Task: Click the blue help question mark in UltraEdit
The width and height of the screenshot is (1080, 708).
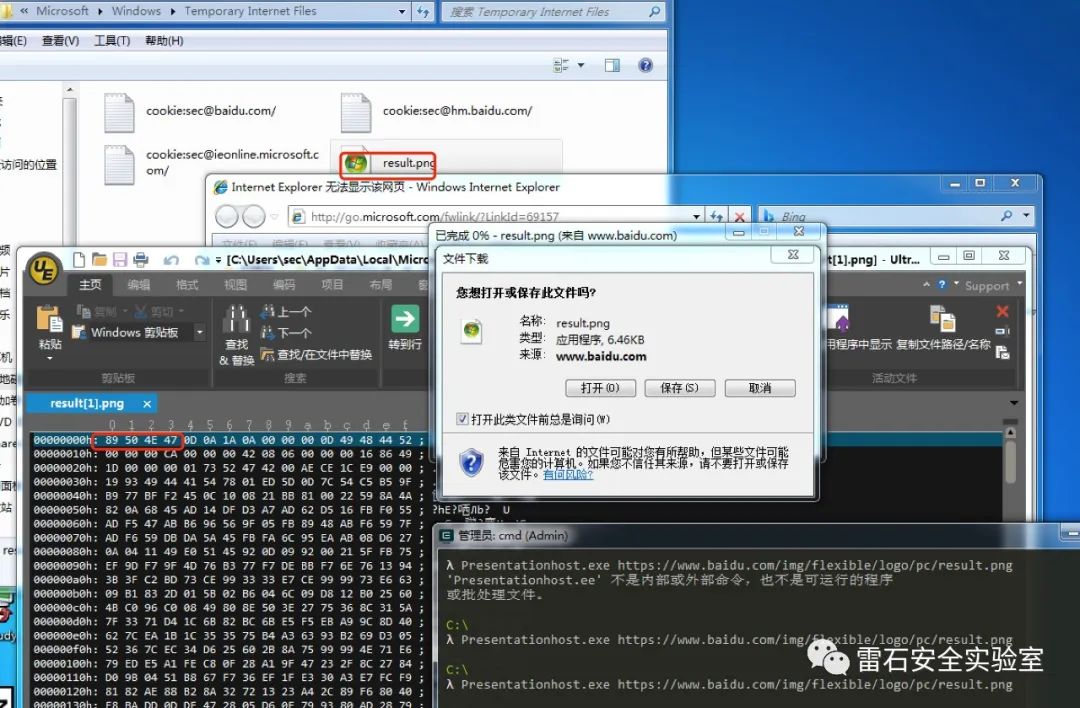Action: (x=942, y=284)
